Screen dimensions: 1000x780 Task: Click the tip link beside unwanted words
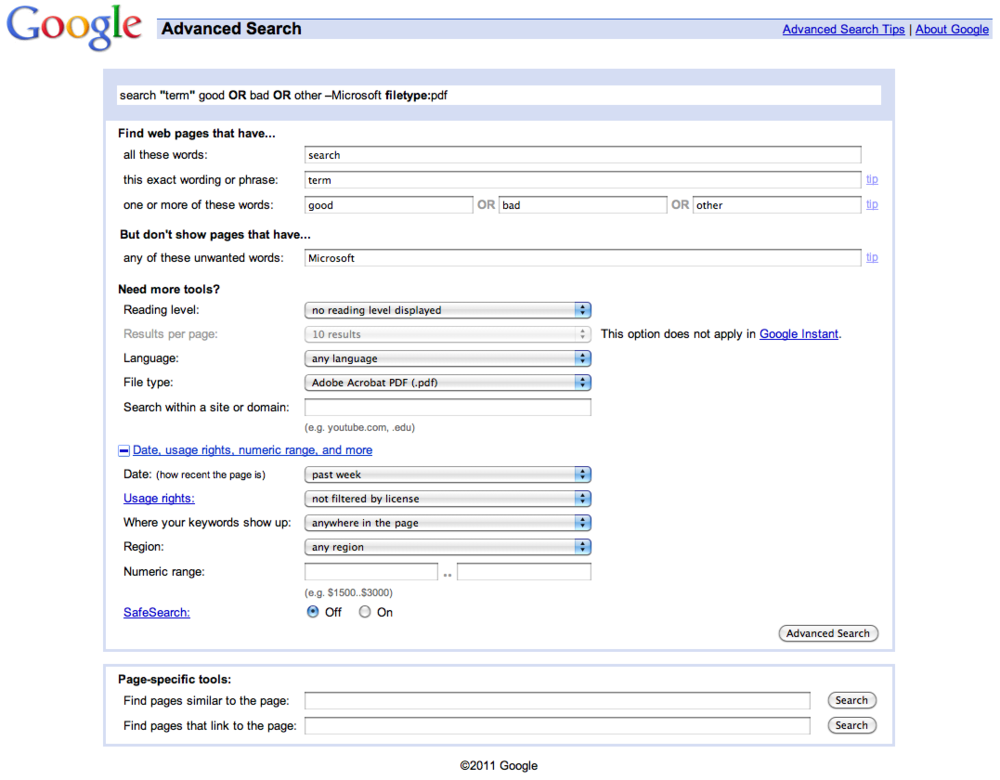(872, 257)
